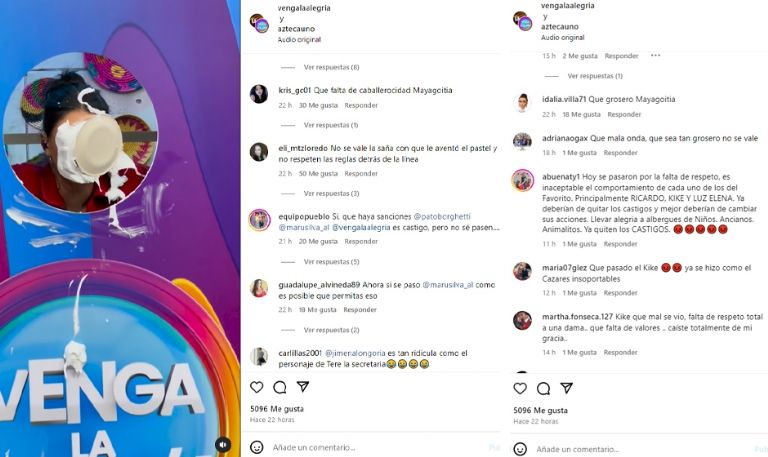768x457 pixels.
Task: Open abuenaty1 profile avatar
Action: pos(523,180)
